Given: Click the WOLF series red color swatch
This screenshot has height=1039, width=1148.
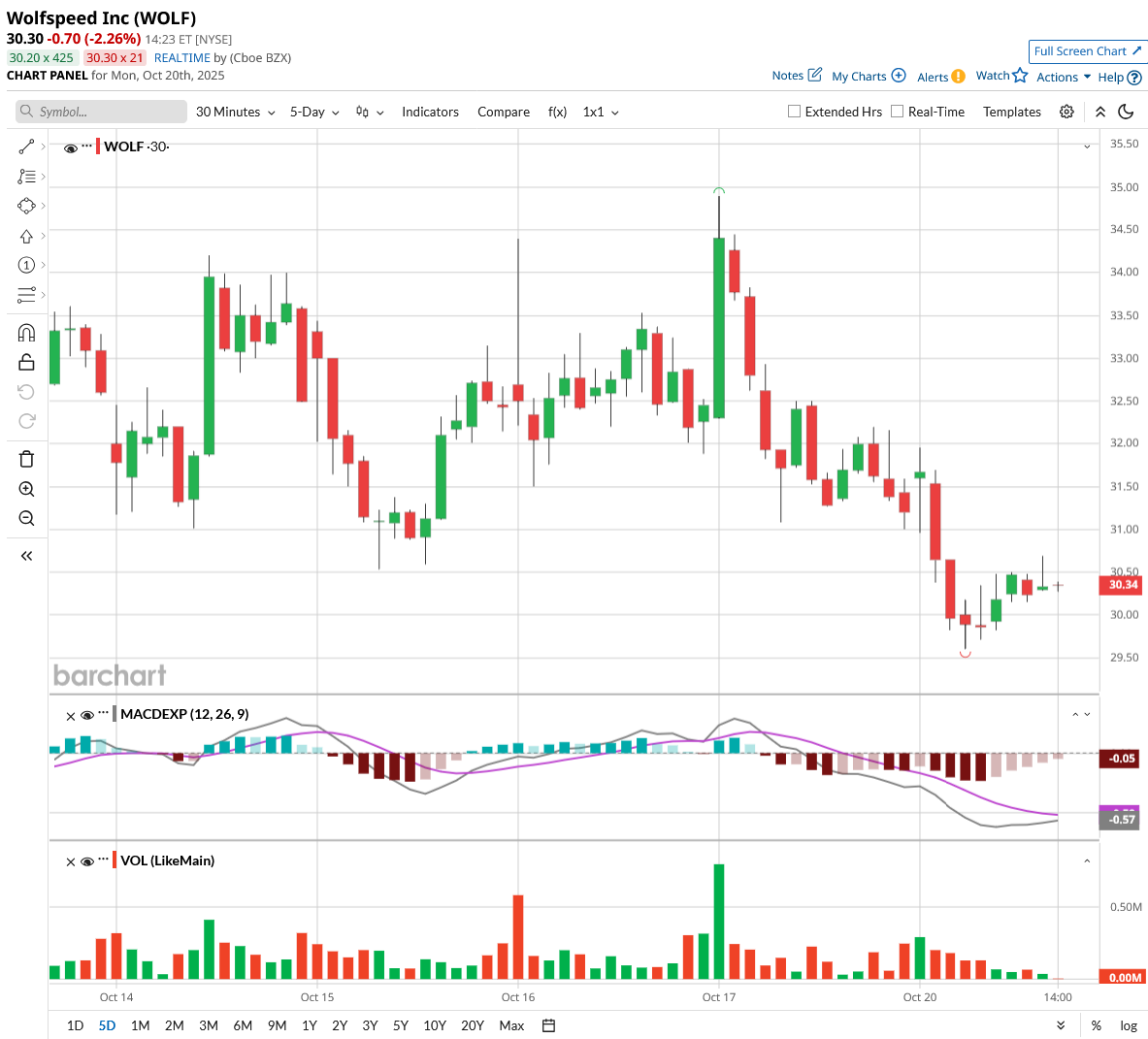Looking at the screenshot, I should [x=98, y=146].
